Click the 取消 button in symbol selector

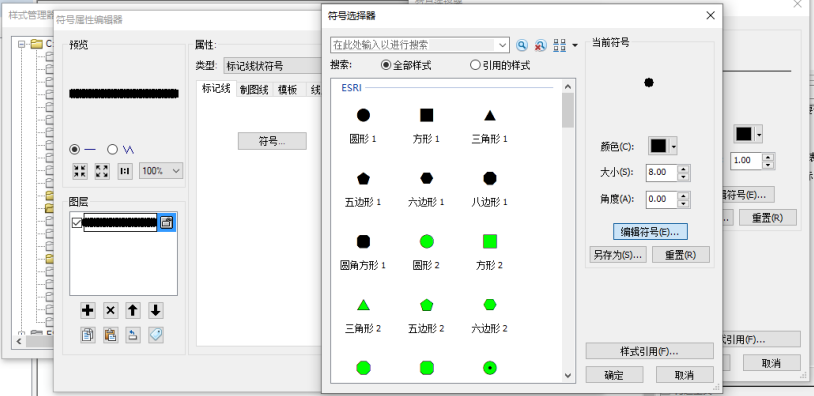685,375
